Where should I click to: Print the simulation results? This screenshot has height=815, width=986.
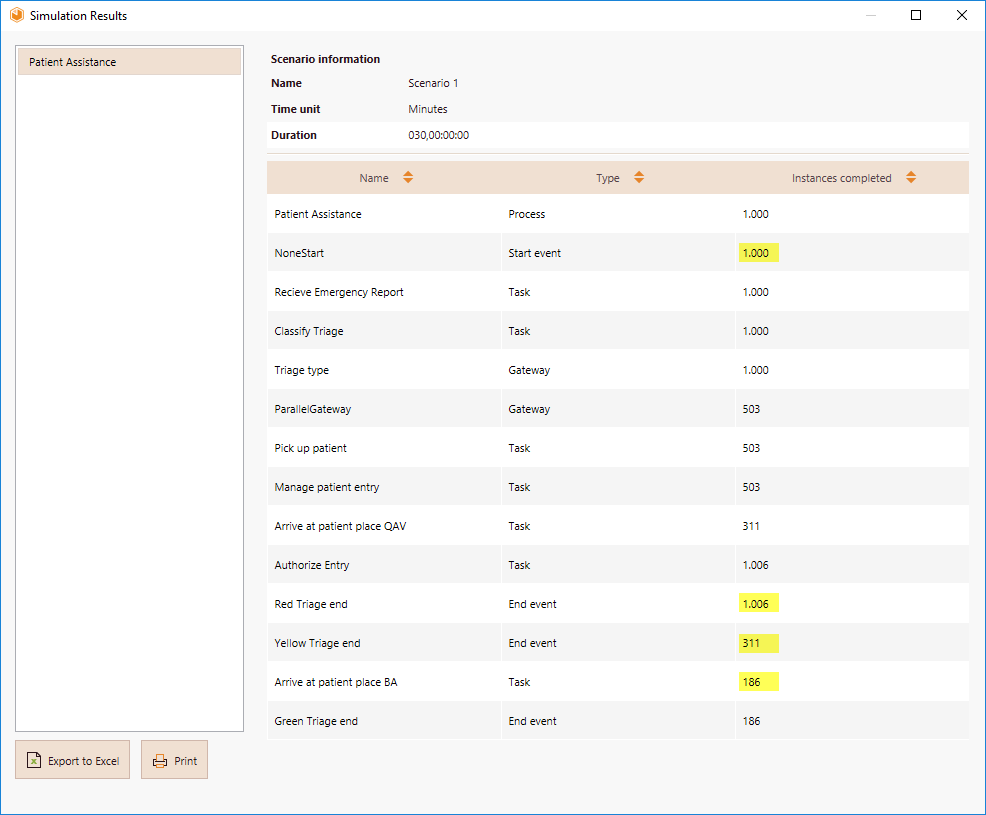tap(174, 760)
